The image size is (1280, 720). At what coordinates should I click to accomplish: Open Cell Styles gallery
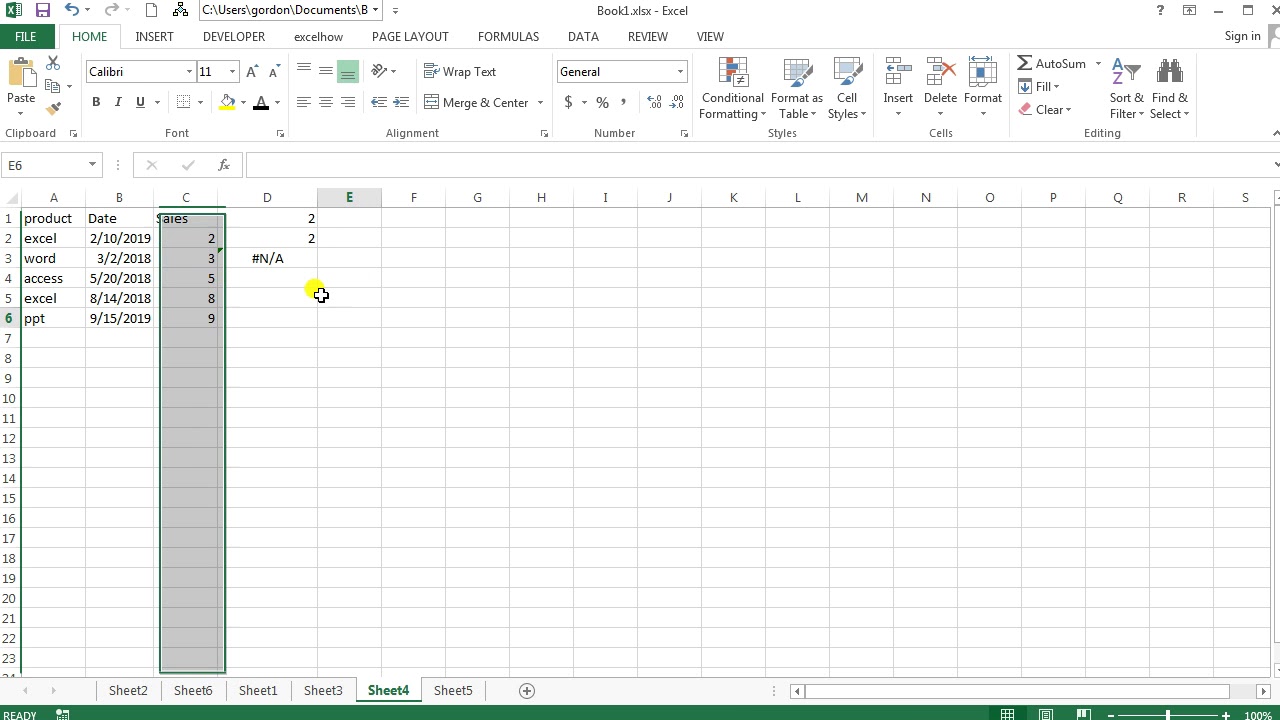(x=847, y=89)
